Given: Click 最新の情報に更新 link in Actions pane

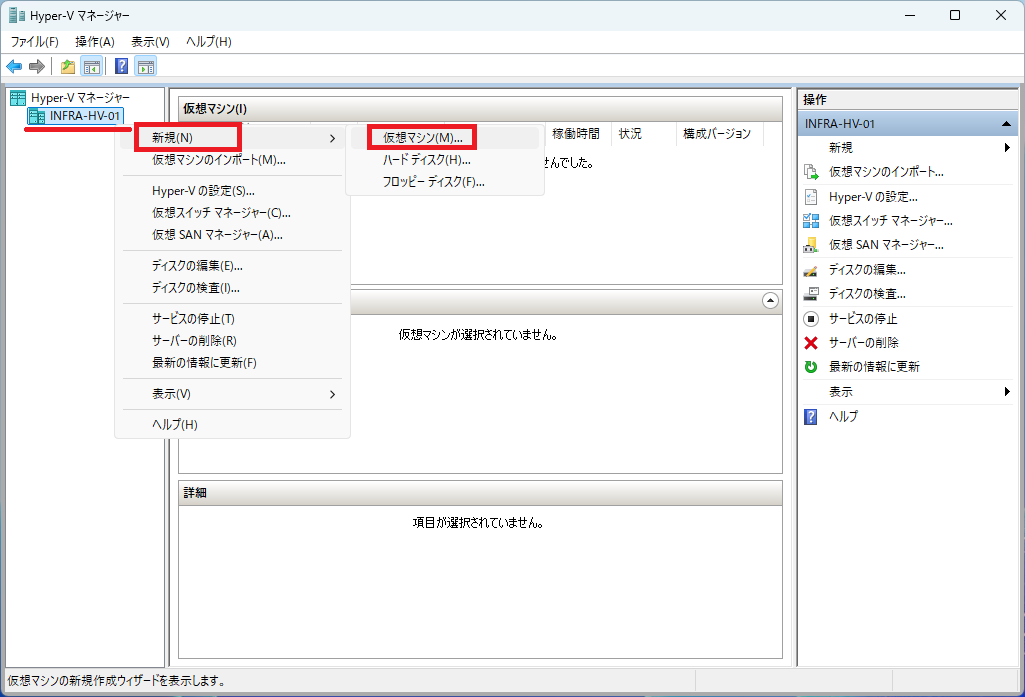Looking at the screenshot, I should 874,367.
